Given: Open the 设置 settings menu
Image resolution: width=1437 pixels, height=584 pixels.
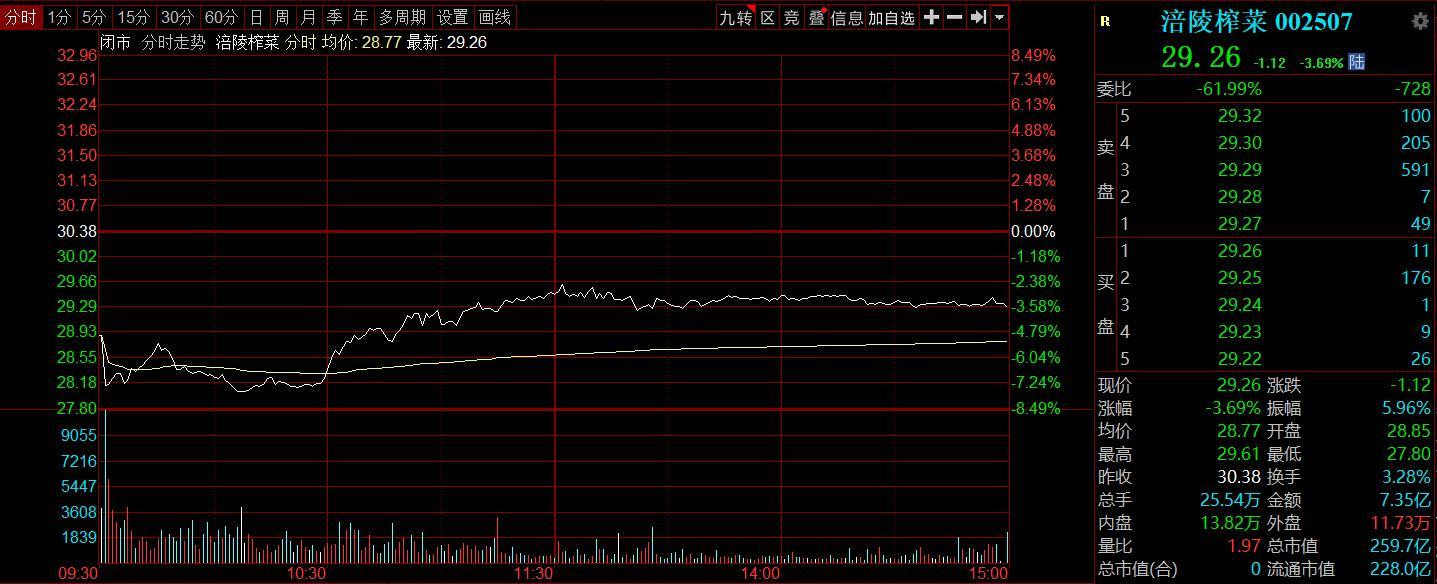Looking at the screenshot, I should click(452, 17).
